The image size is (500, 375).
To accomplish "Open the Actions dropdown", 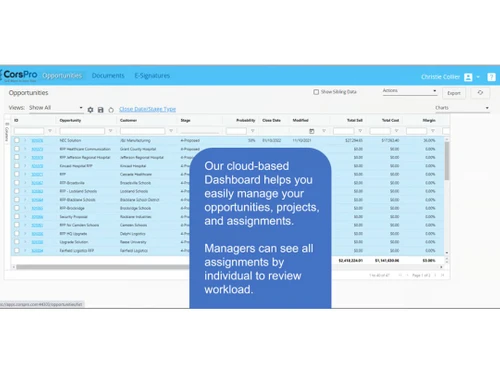I will (410, 91).
